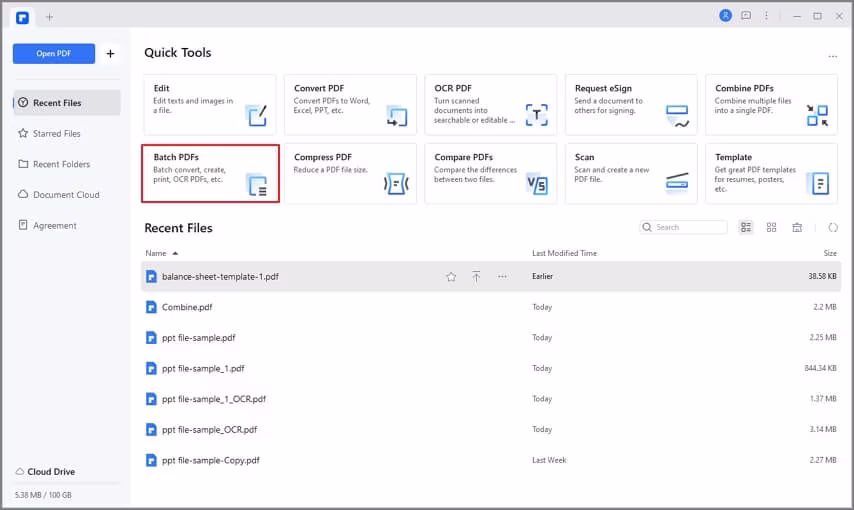Open the Combine PDFs tool
Viewport: 854px width, 510px height.
coord(771,104)
